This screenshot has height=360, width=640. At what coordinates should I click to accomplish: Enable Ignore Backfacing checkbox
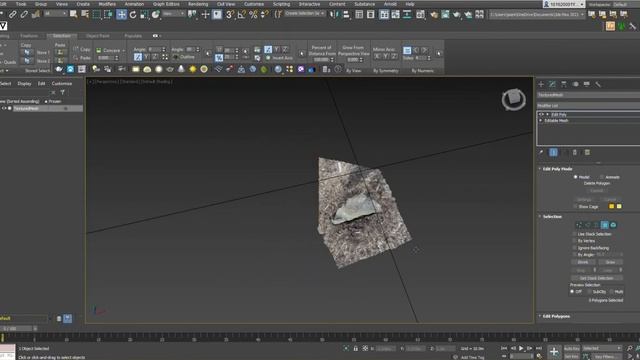(x=575, y=248)
